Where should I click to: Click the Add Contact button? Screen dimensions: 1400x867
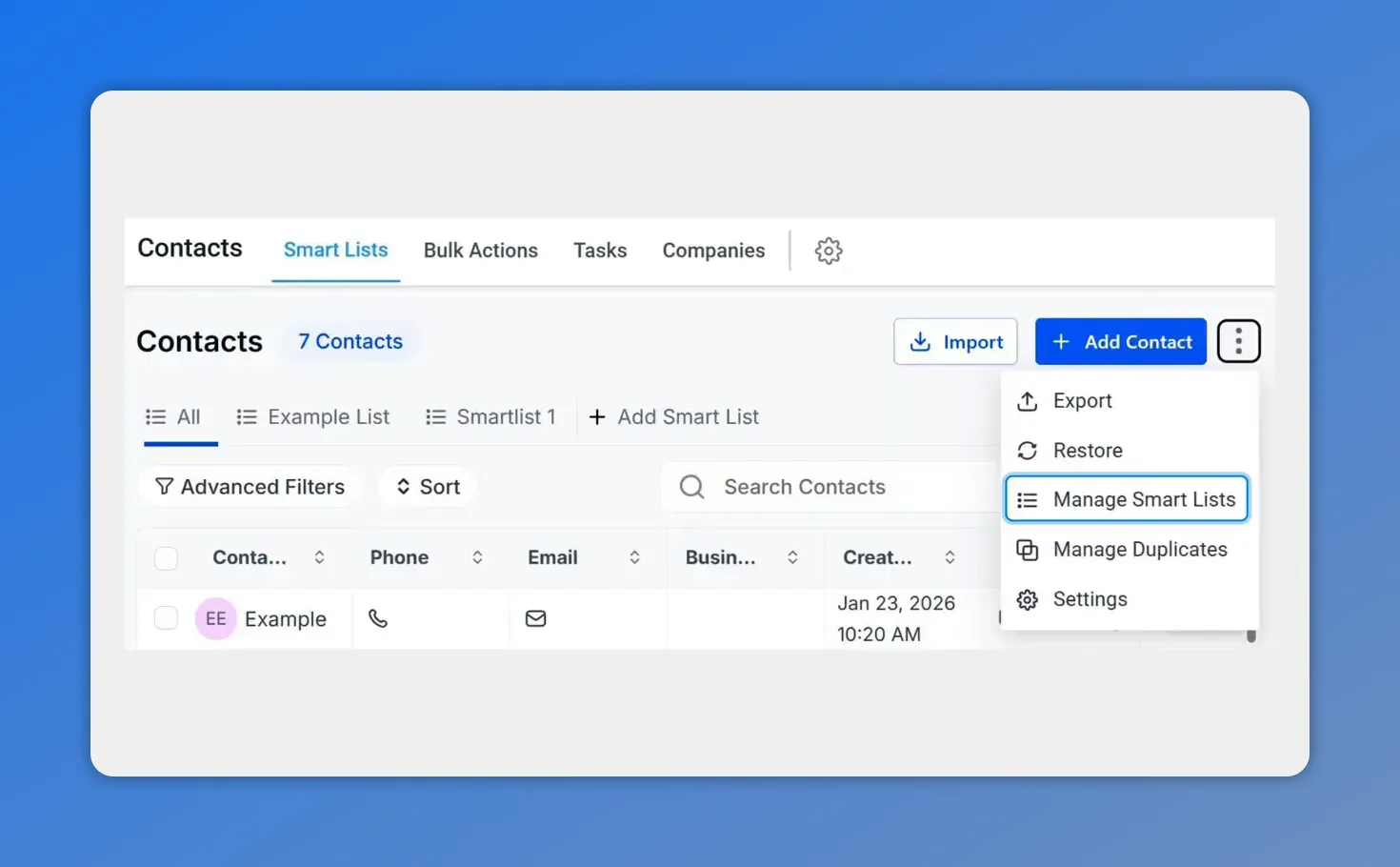tap(1120, 341)
